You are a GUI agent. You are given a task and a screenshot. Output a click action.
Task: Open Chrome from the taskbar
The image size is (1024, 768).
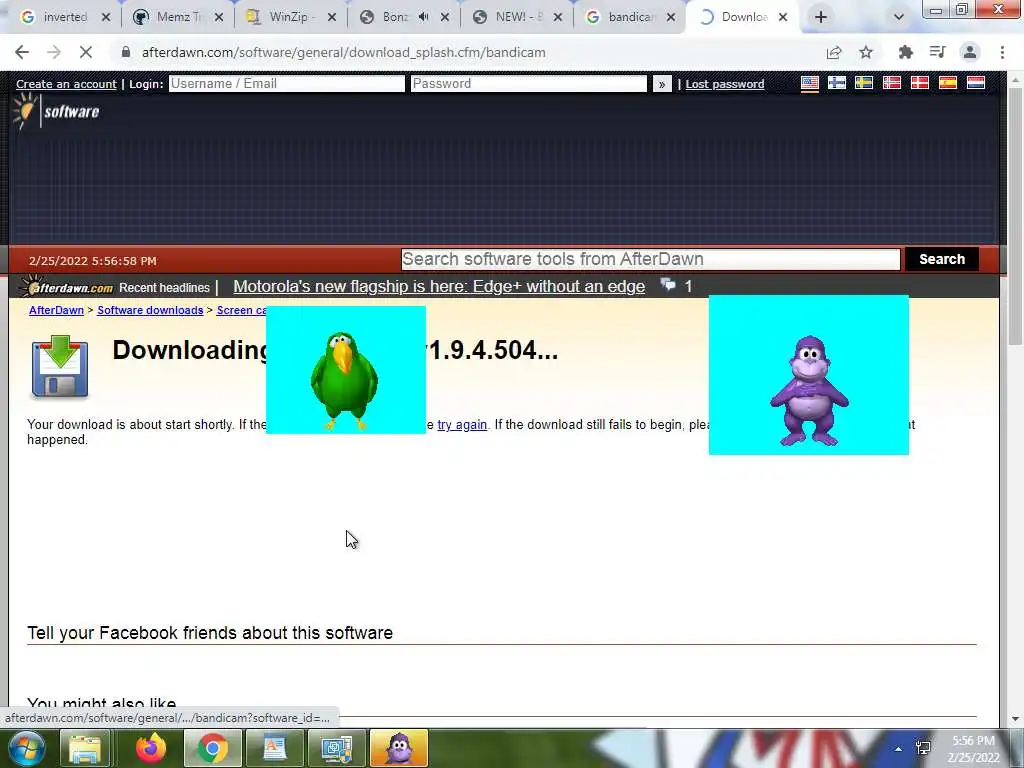click(x=212, y=748)
